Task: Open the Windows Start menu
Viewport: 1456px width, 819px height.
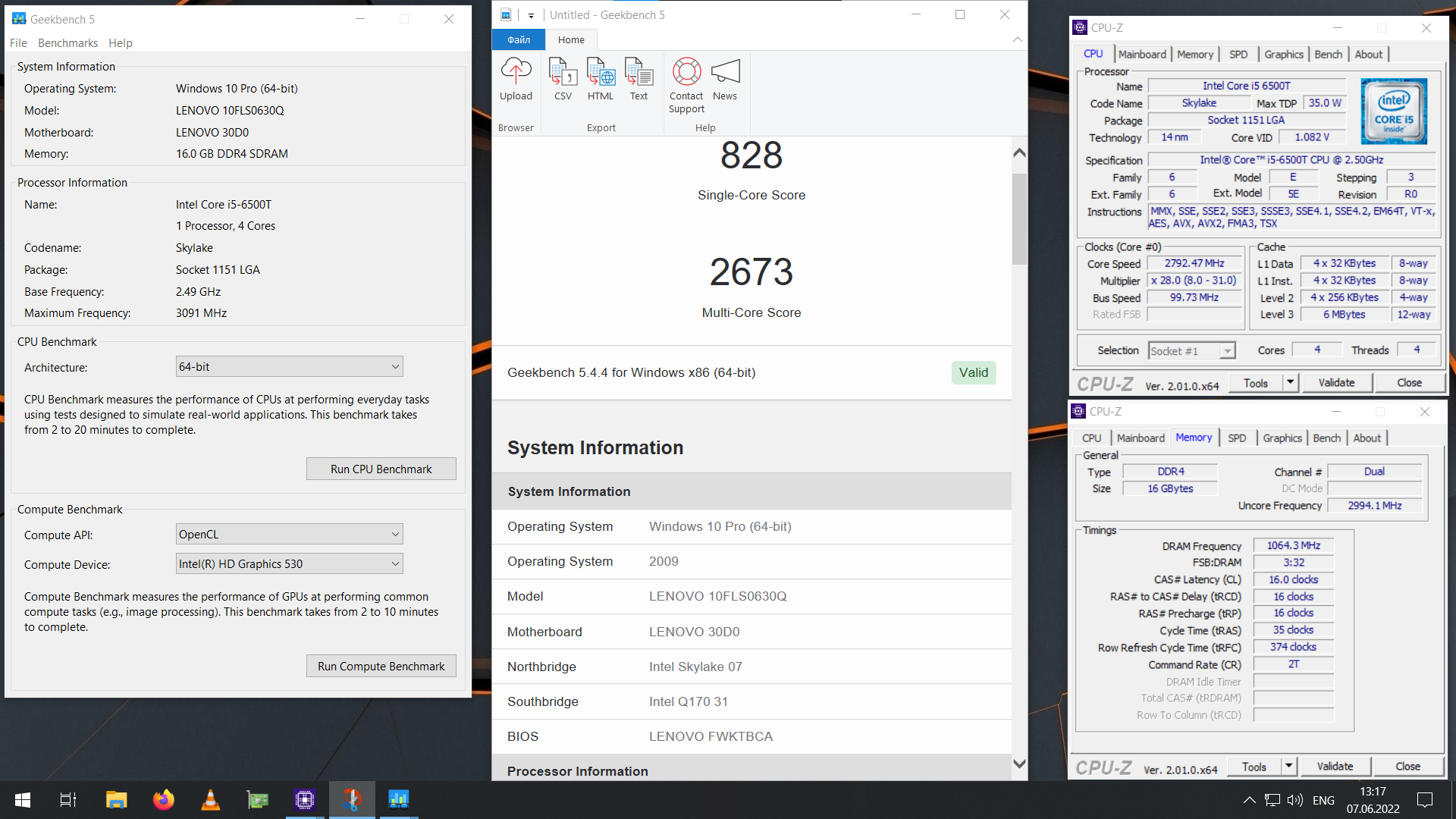Action: 23,800
